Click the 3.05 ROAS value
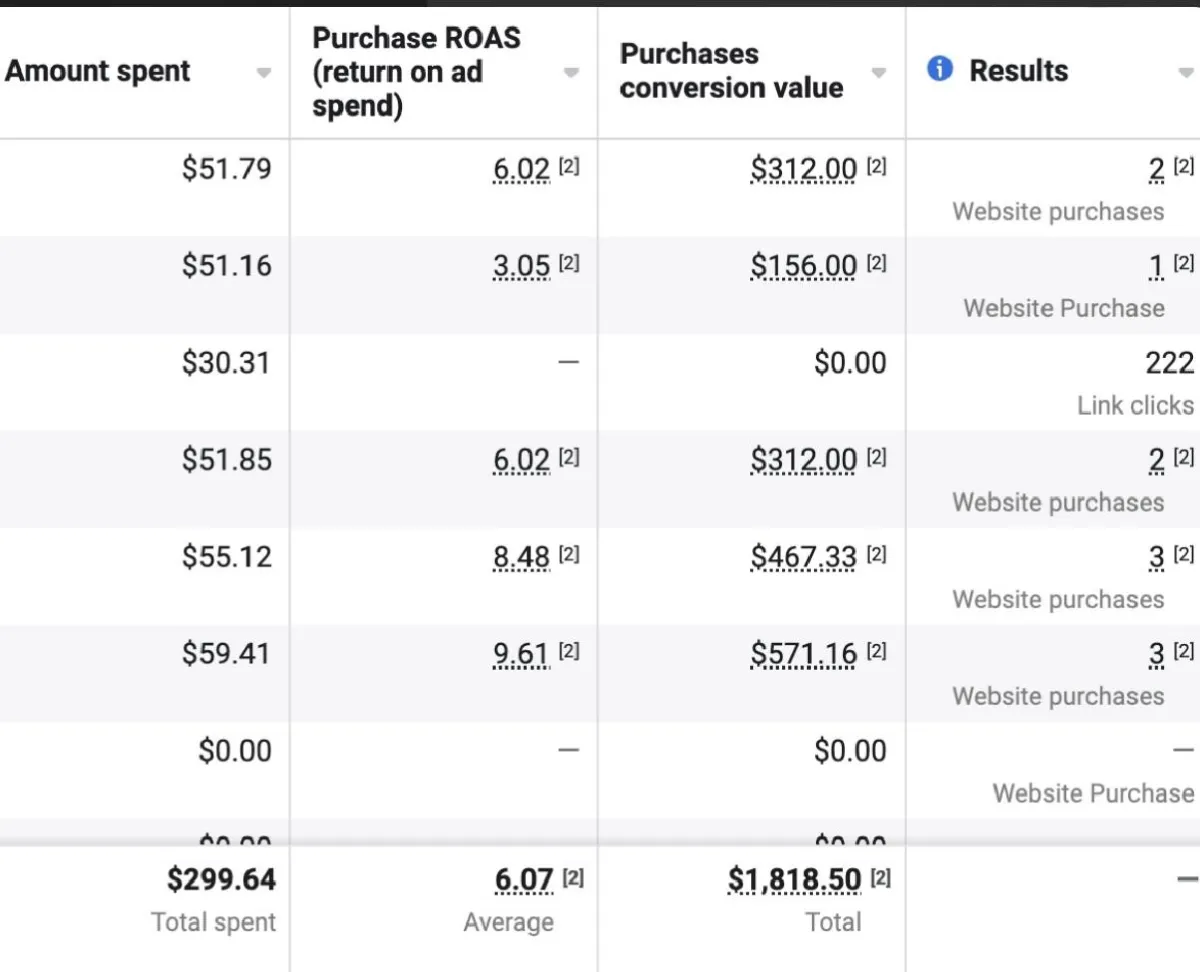Screen dimensions: 1200x972 click(521, 267)
